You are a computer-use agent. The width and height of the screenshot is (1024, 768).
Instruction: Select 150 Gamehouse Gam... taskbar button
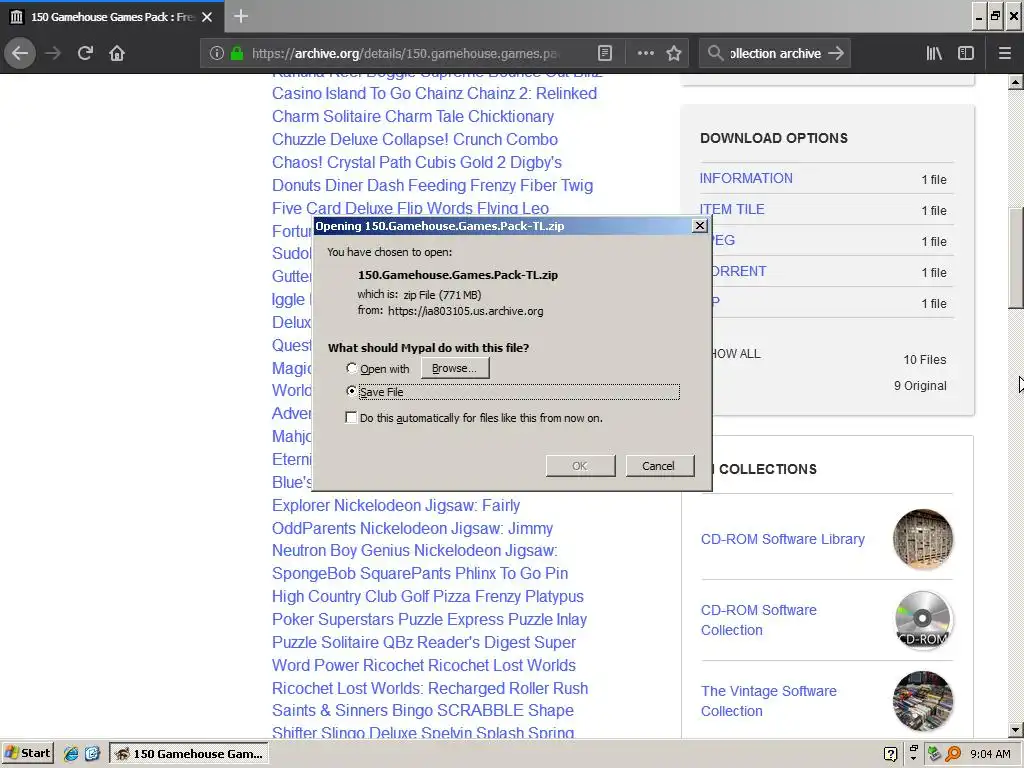189,754
